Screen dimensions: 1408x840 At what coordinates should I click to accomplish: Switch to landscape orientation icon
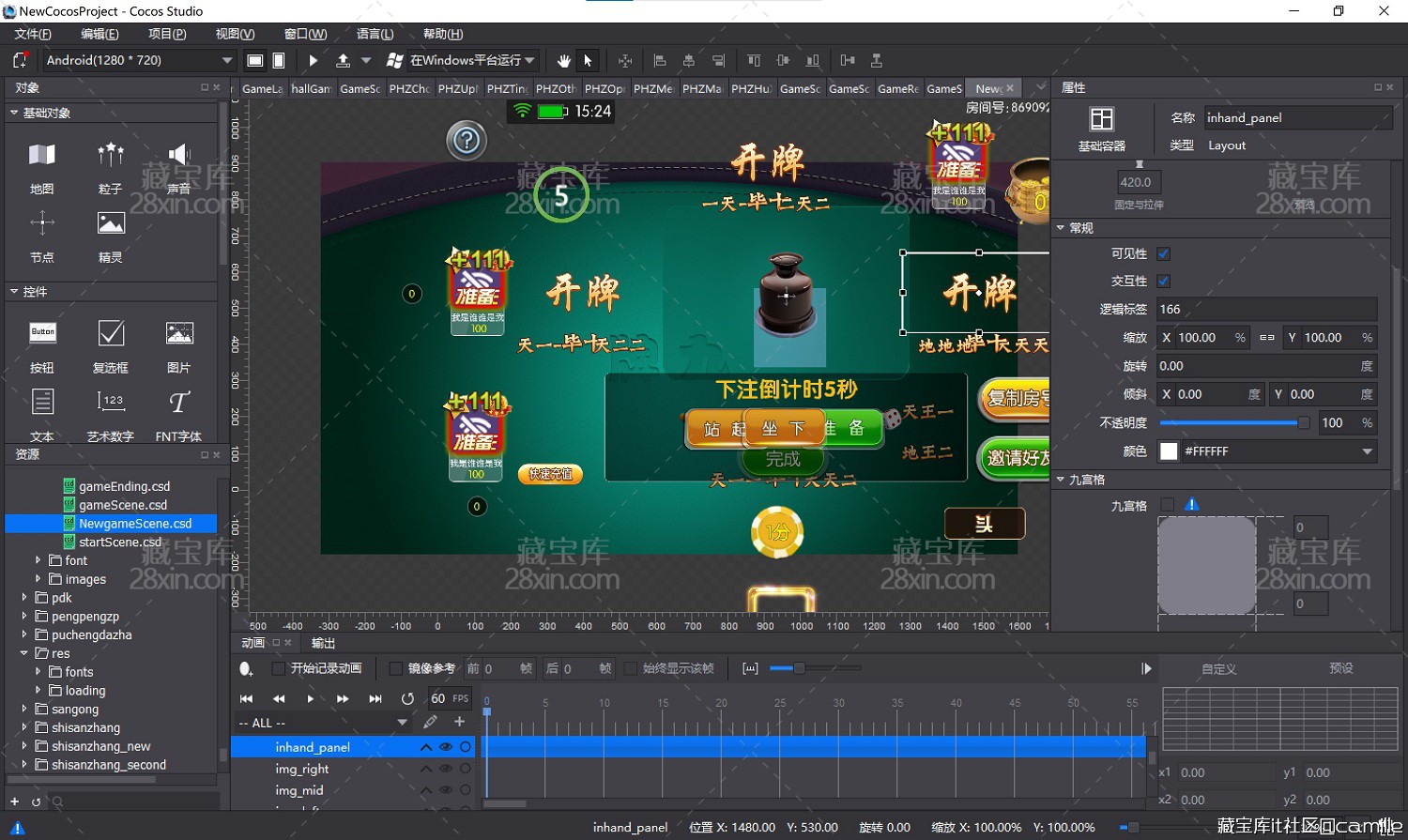tap(254, 60)
